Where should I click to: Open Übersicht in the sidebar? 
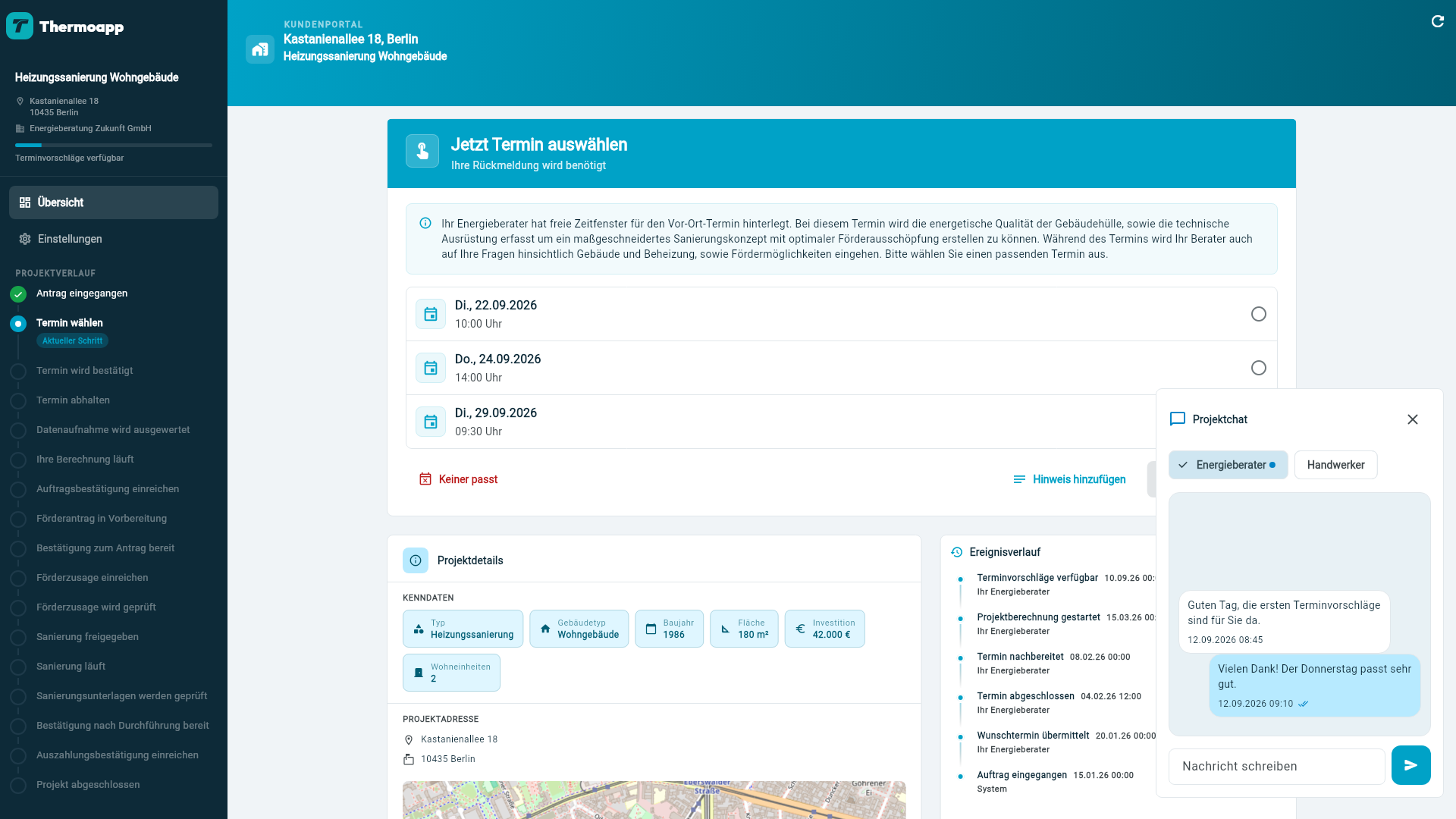pyautogui.click(x=114, y=202)
